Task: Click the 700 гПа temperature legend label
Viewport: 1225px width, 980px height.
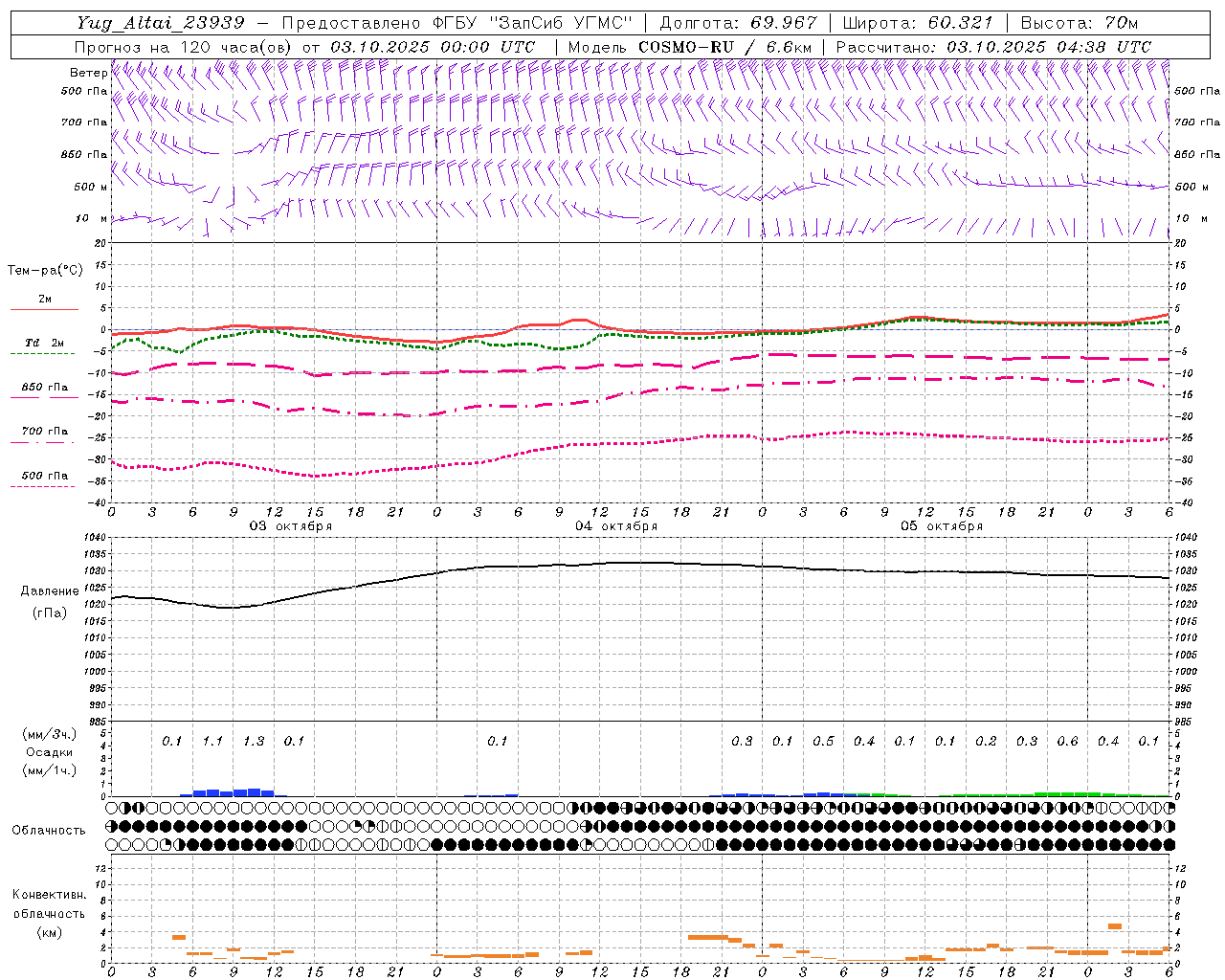Action: pyautogui.click(x=45, y=432)
